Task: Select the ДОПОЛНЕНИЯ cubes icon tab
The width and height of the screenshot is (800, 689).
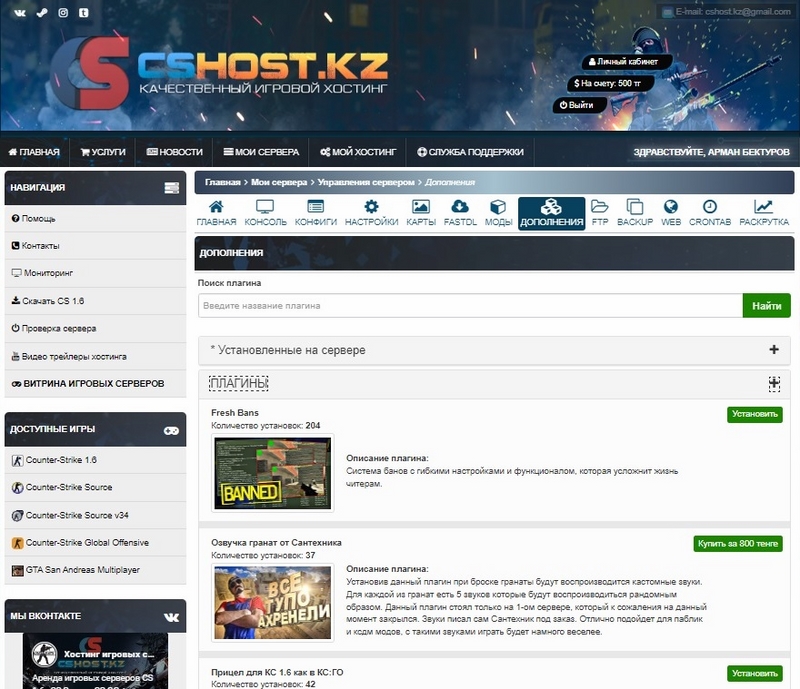Action: (552, 214)
